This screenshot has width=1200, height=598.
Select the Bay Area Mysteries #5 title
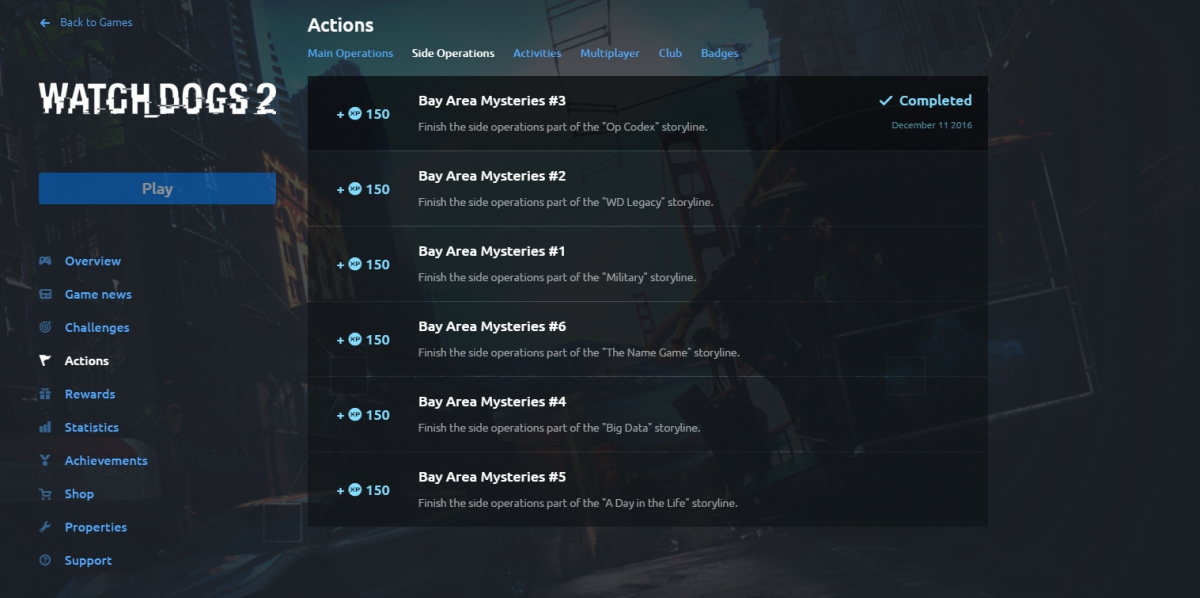492,477
